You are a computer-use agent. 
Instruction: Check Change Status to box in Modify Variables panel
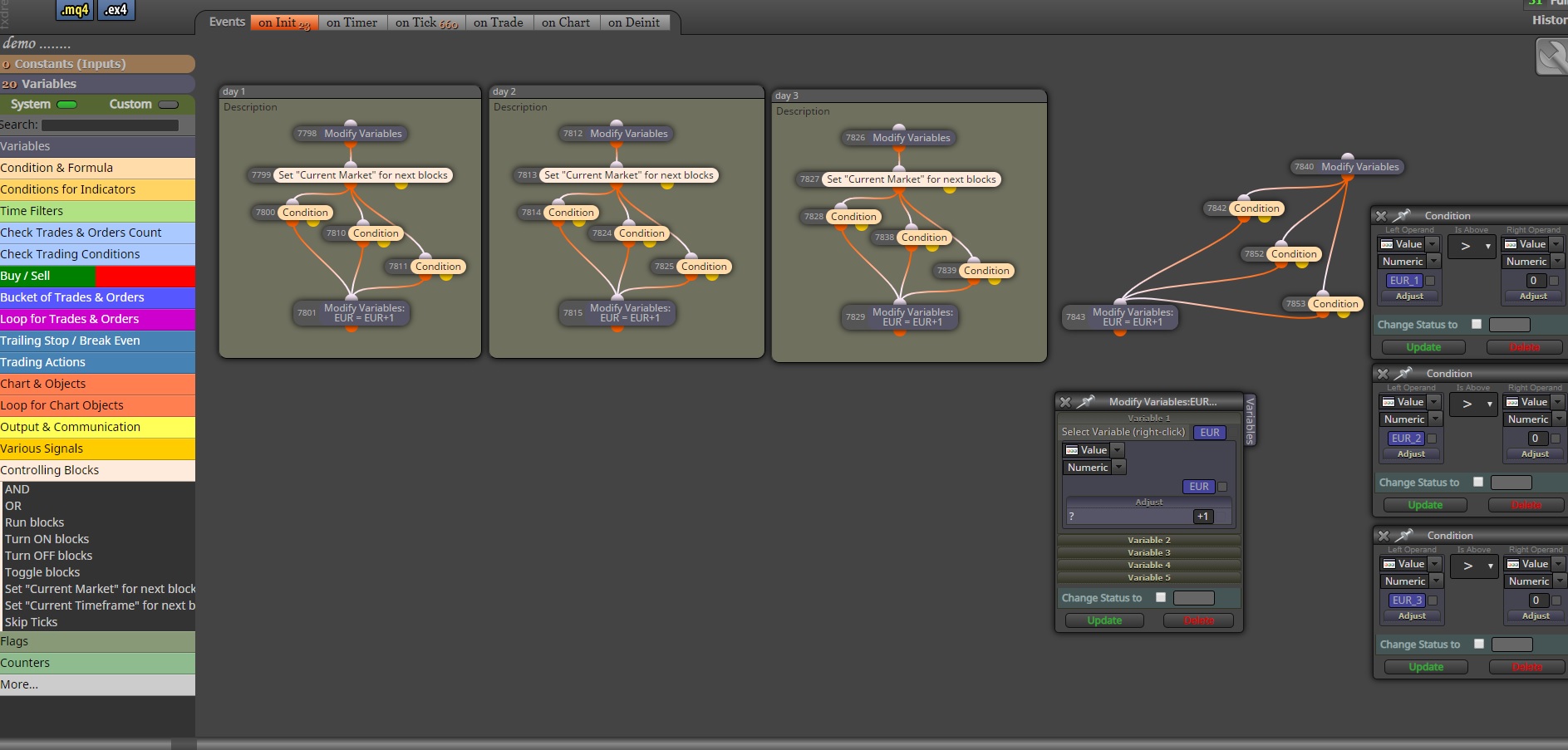click(1161, 597)
